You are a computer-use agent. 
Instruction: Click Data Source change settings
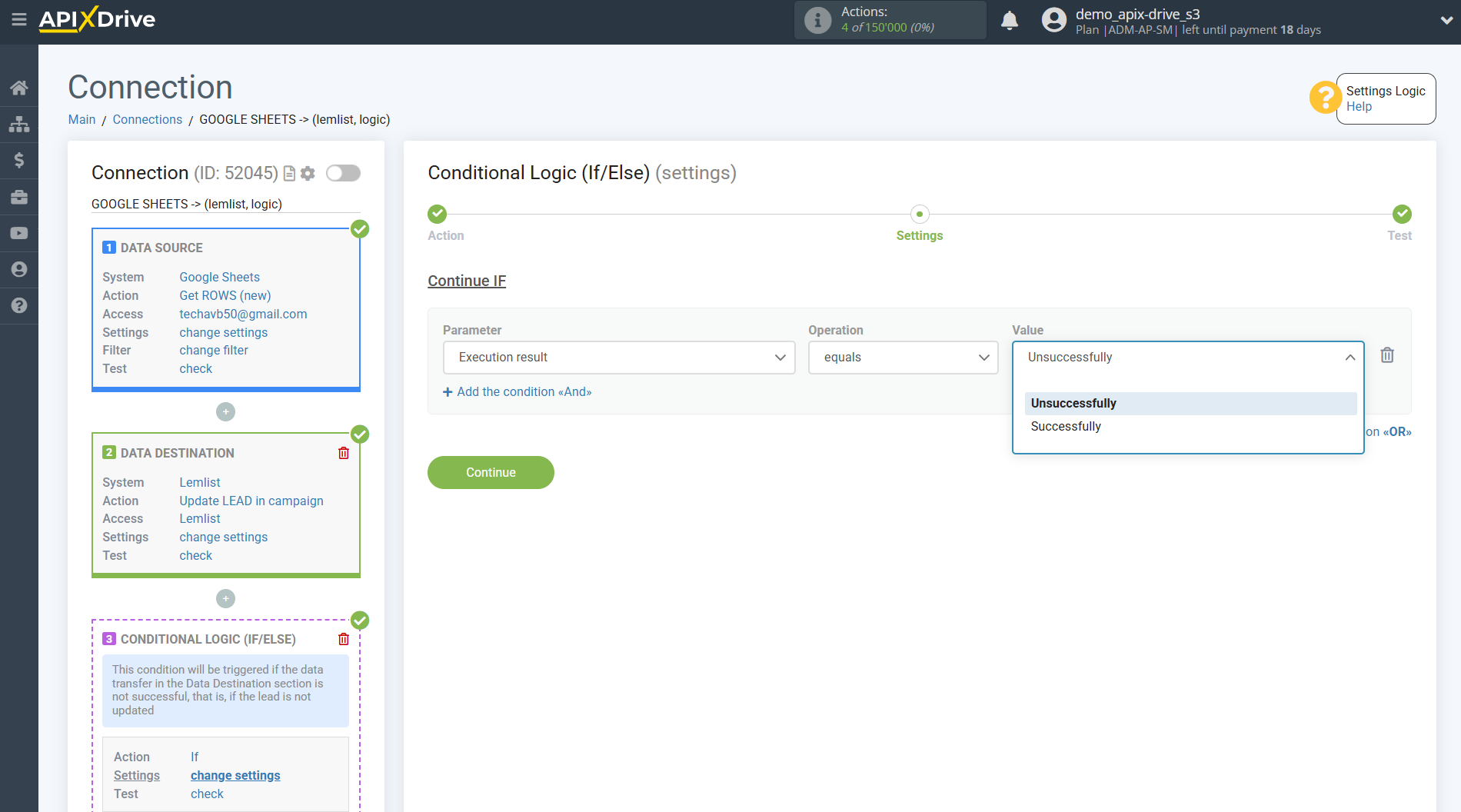click(224, 332)
